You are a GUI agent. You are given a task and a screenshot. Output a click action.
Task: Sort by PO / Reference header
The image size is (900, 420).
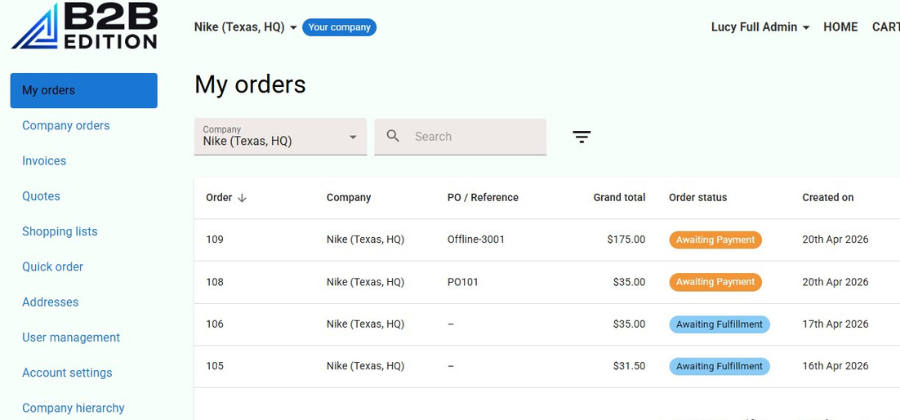pyautogui.click(x=483, y=197)
